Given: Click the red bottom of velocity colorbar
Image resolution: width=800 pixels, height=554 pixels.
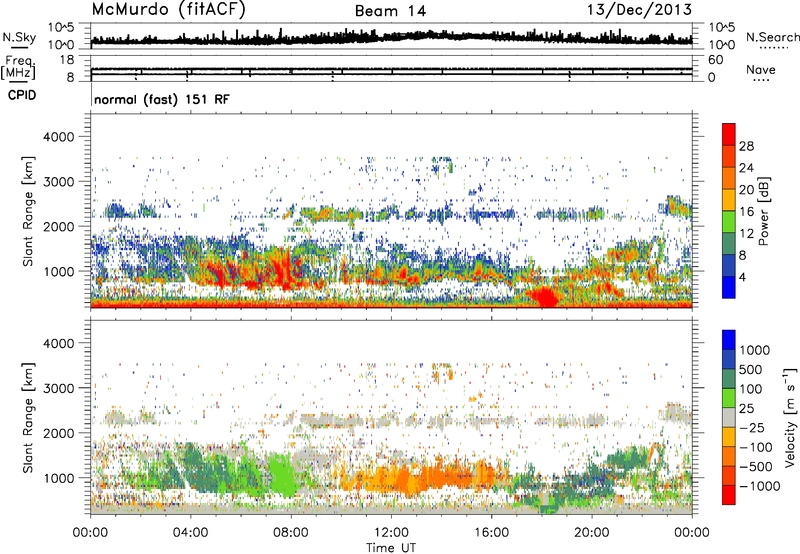Looking at the screenshot, I should 729,495.
